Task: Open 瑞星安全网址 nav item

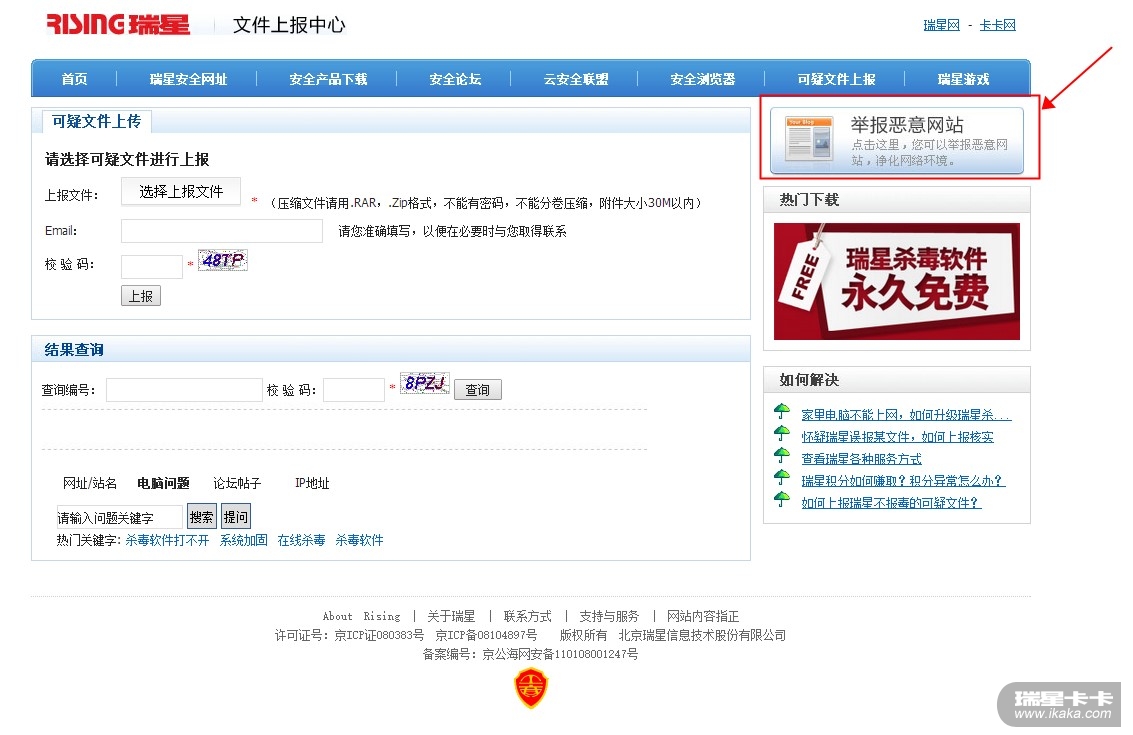Action: (x=188, y=79)
